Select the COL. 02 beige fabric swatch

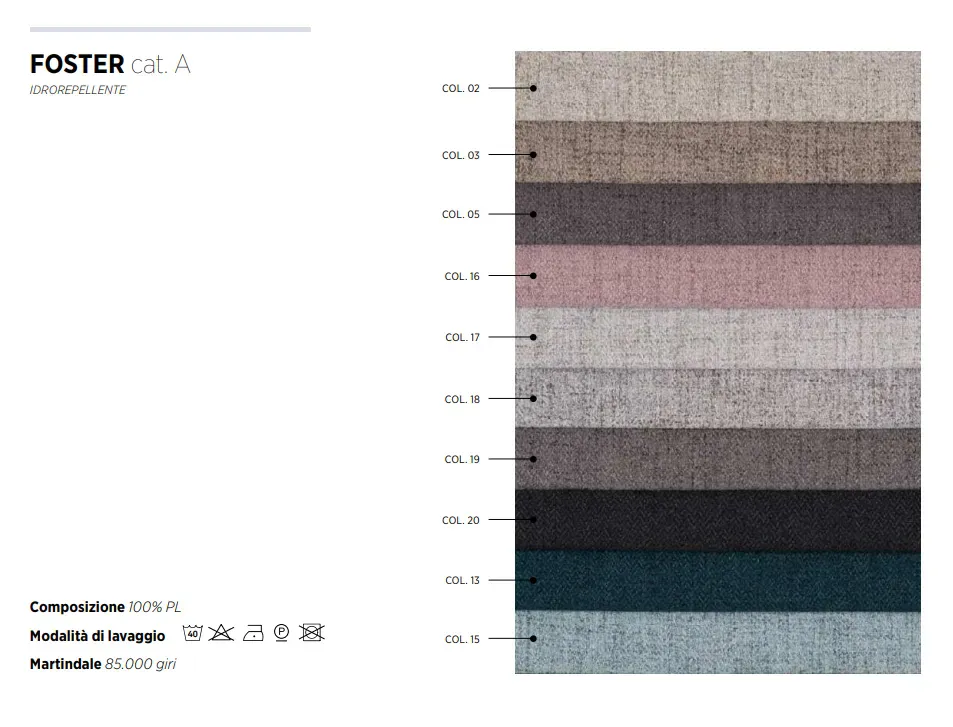(718, 86)
